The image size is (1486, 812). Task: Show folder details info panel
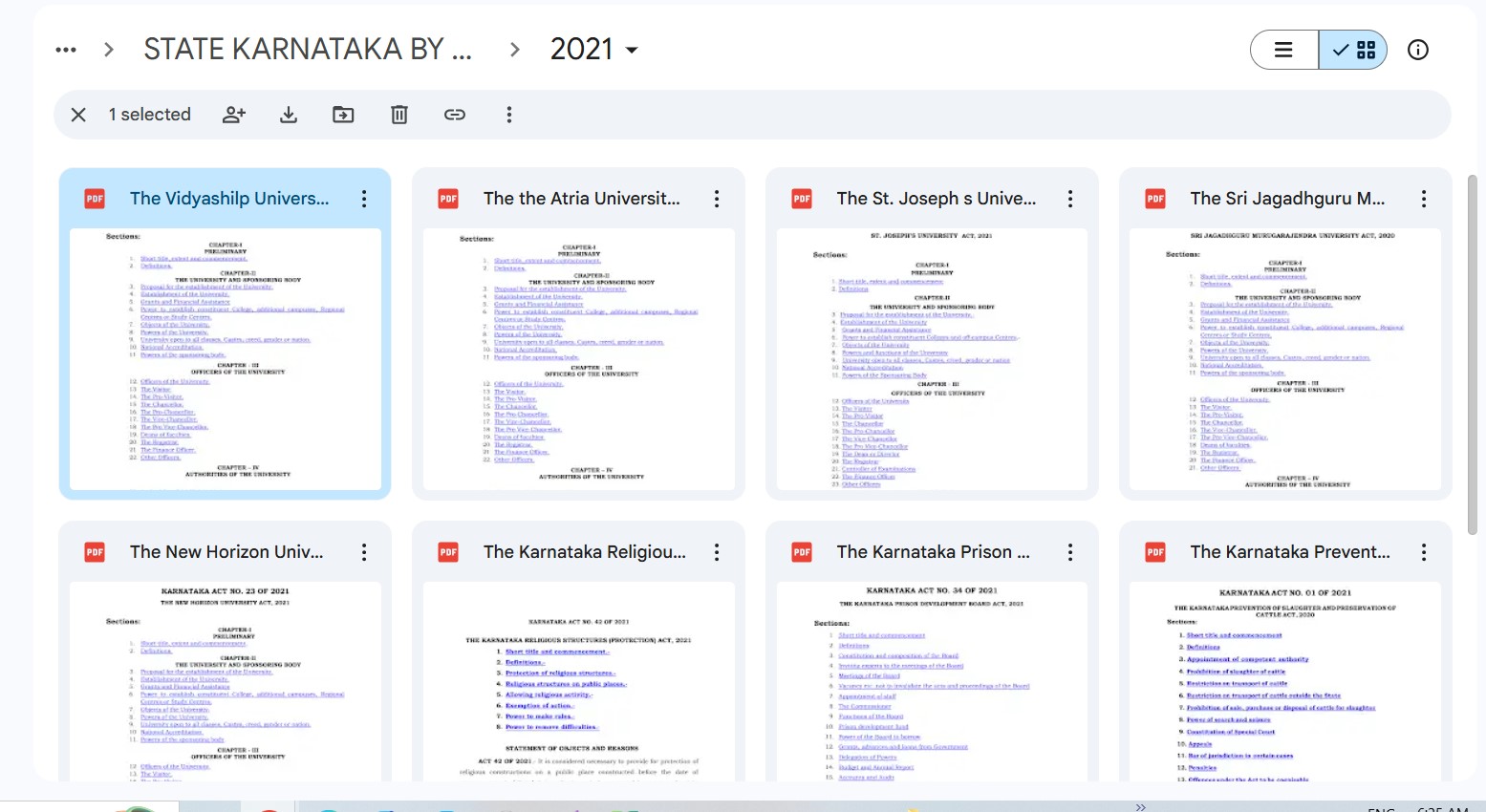(x=1418, y=50)
